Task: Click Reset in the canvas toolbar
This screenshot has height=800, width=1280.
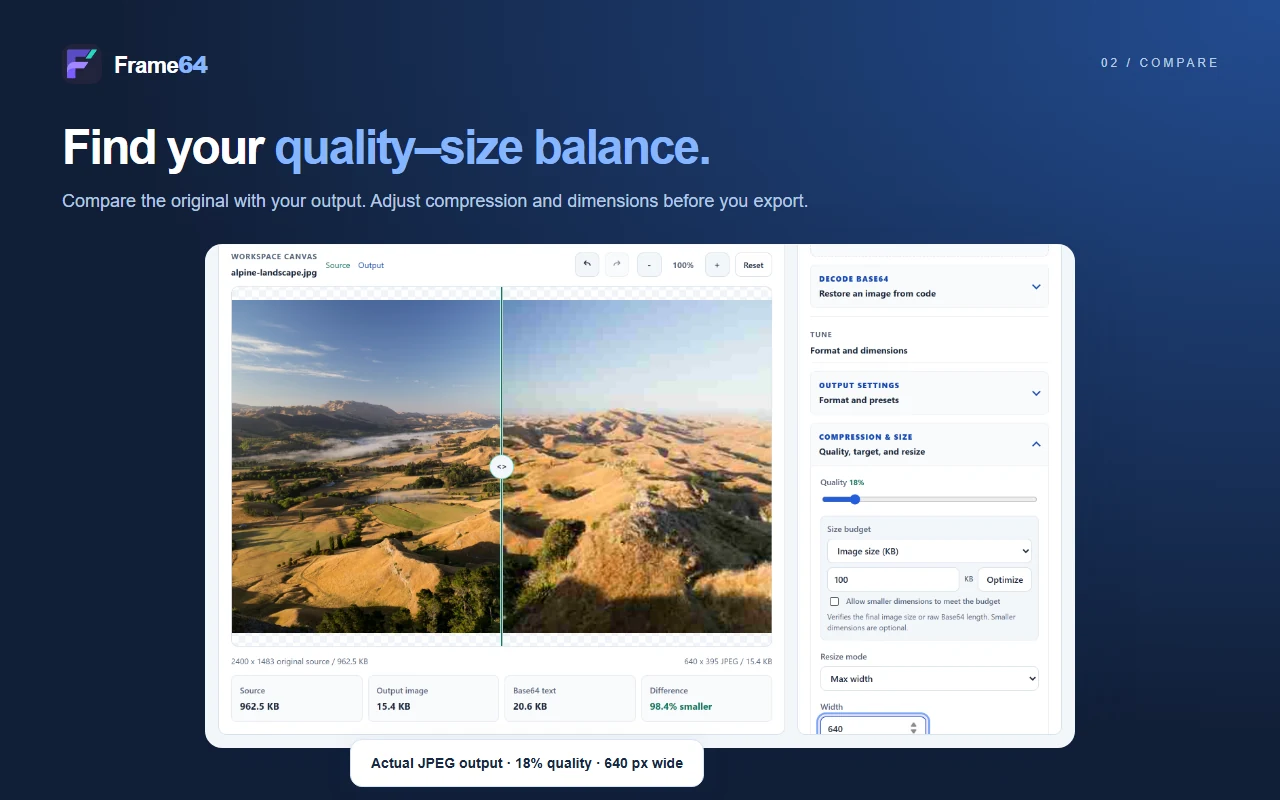Action: pyautogui.click(x=753, y=265)
